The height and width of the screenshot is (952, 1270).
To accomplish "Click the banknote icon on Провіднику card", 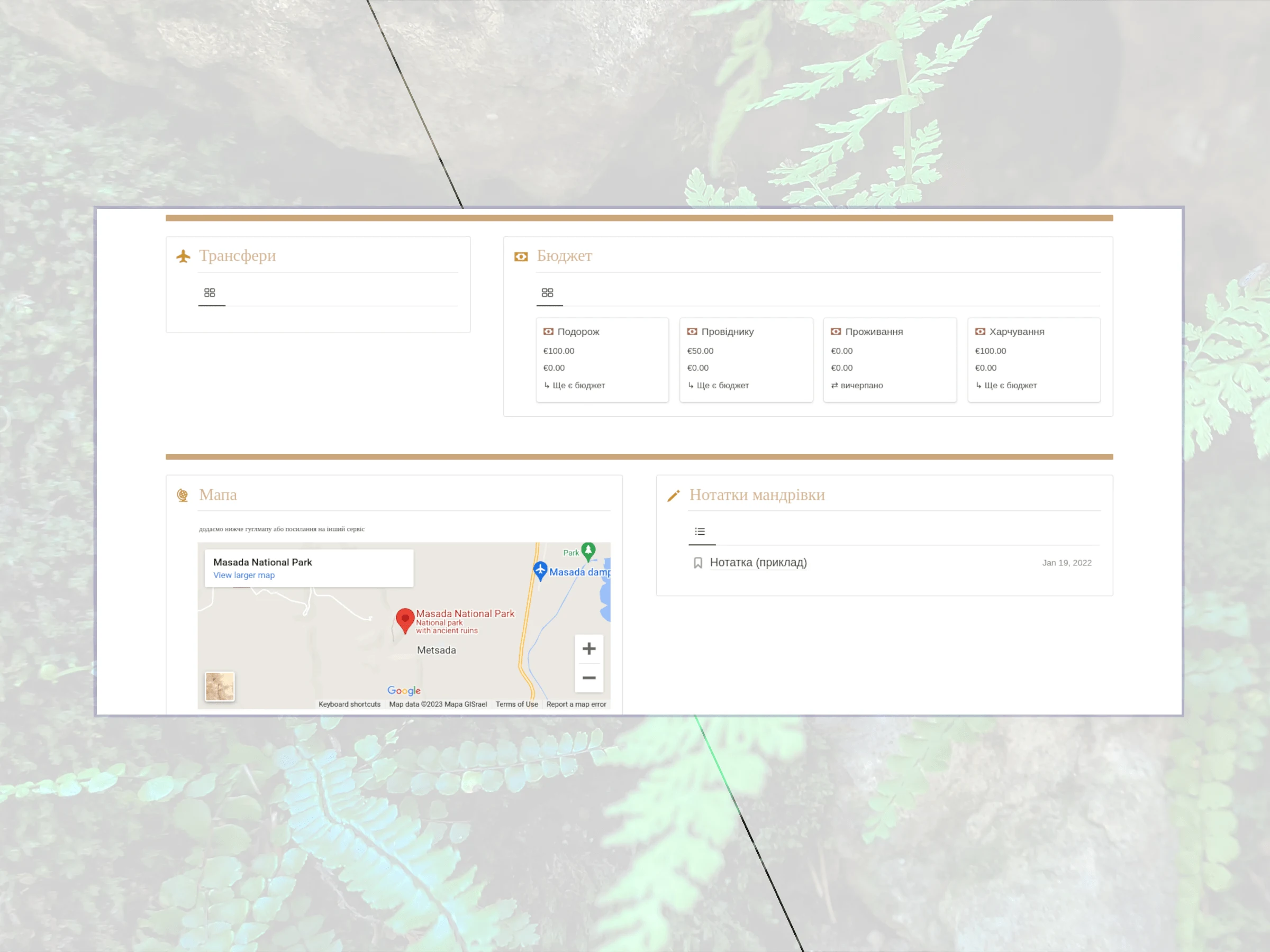I will point(692,332).
